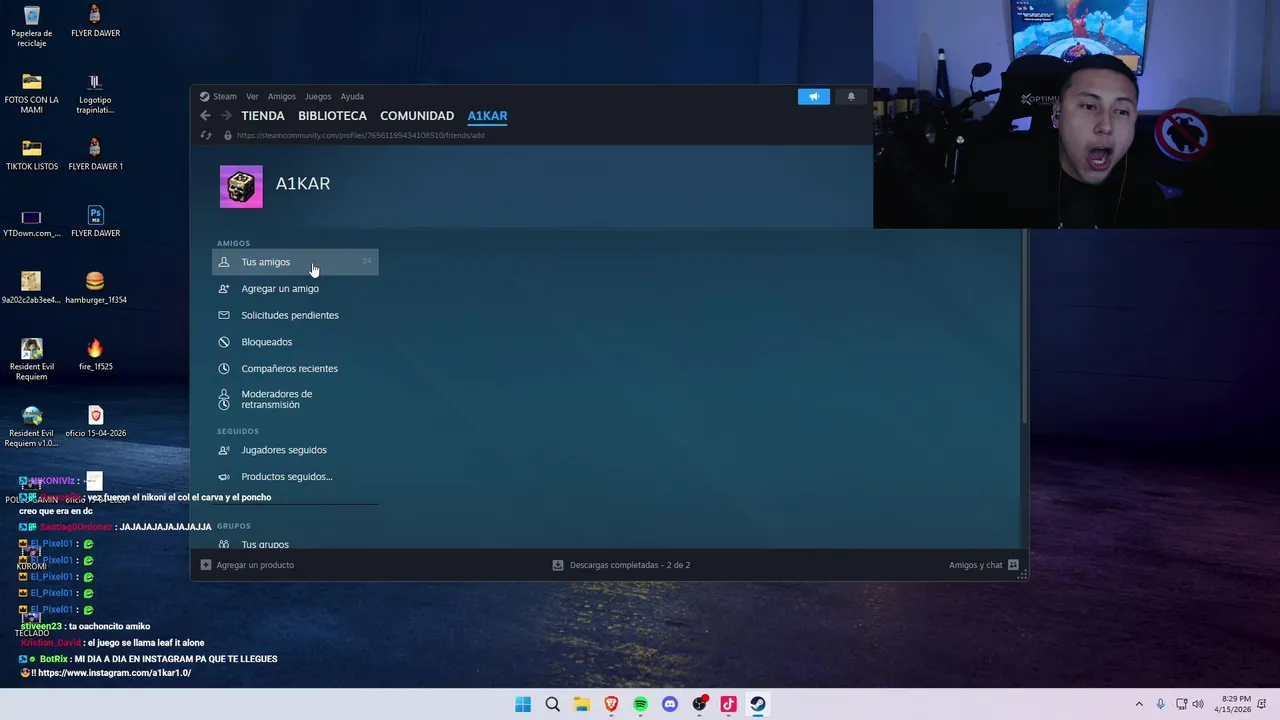
Task: Open Windows Search in the taskbar
Action: click(x=552, y=704)
